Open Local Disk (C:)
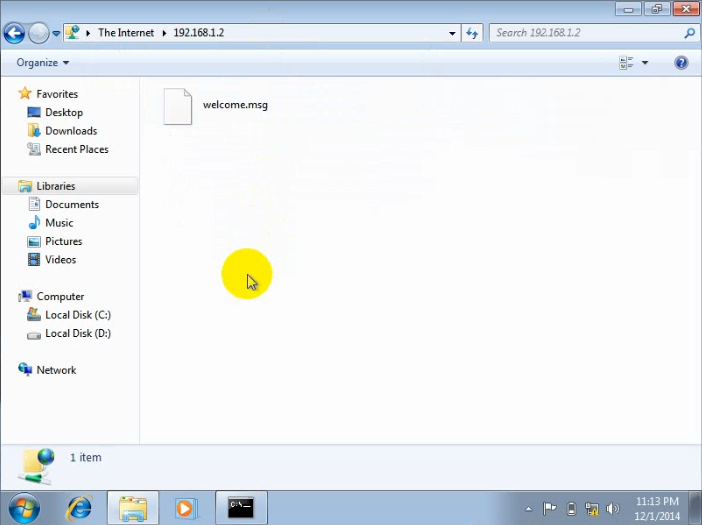Viewport: 702px width, 525px height. tap(78, 315)
